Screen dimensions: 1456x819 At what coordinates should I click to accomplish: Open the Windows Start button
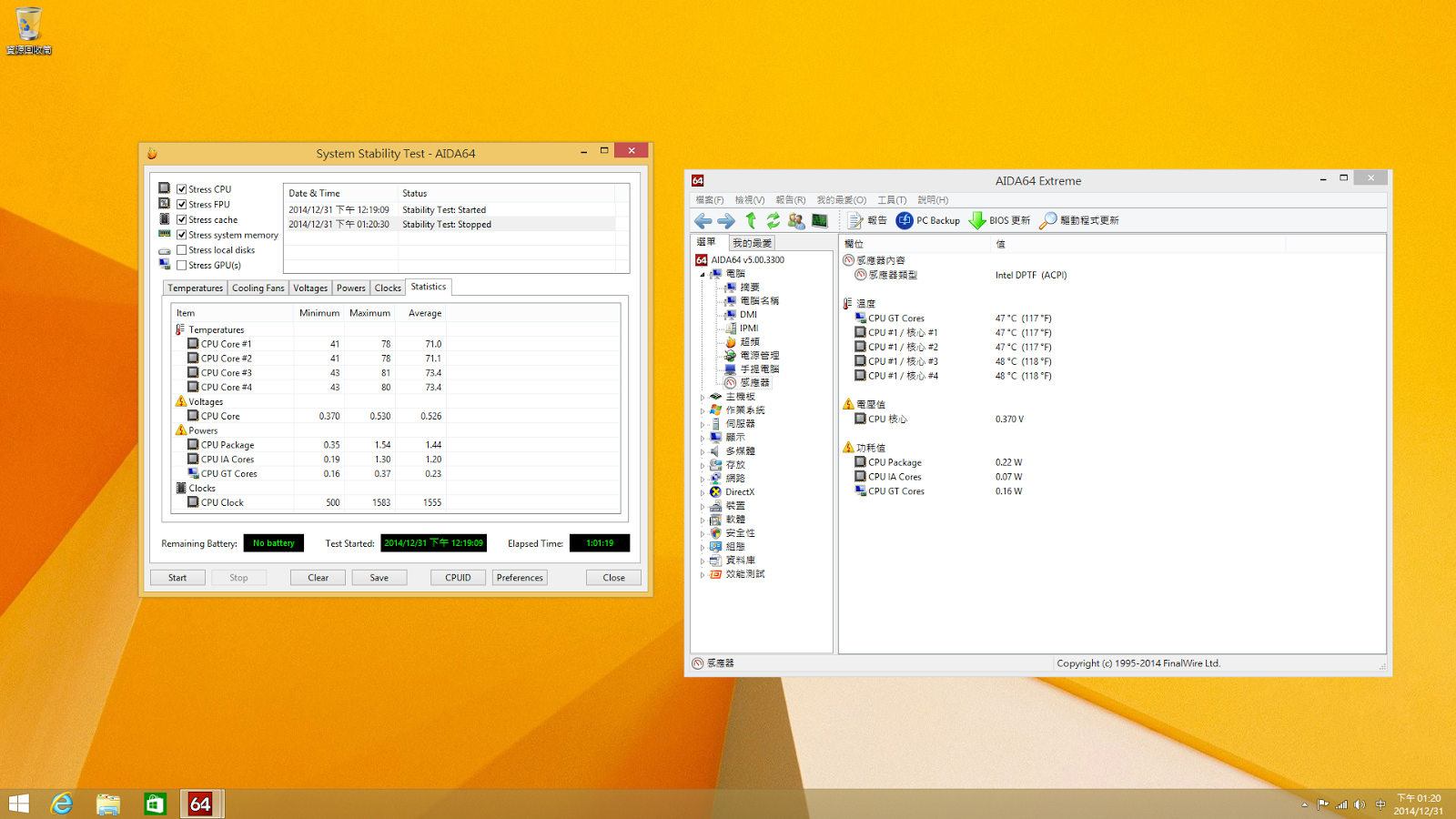pos(18,804)
